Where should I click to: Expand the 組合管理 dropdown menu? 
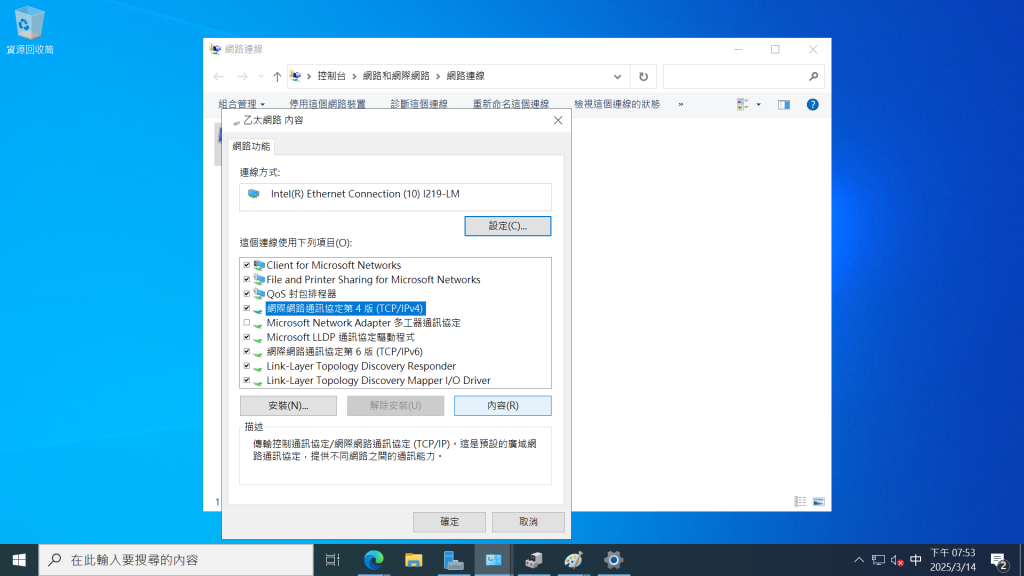[242, 104]
